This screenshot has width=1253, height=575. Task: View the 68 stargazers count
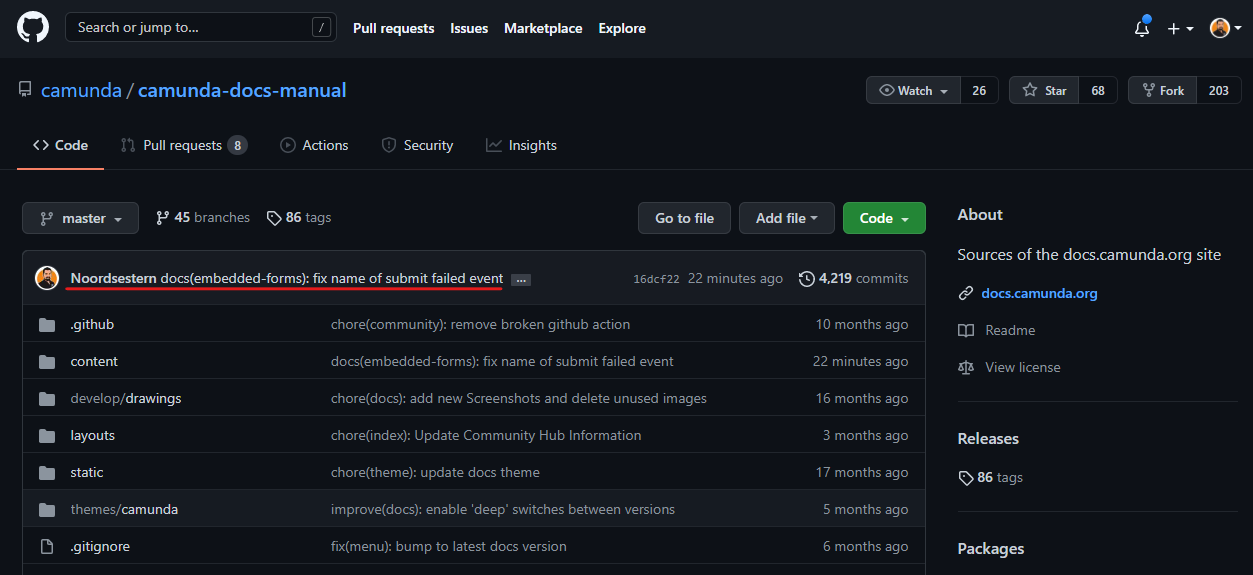(x=1098, y=90)
